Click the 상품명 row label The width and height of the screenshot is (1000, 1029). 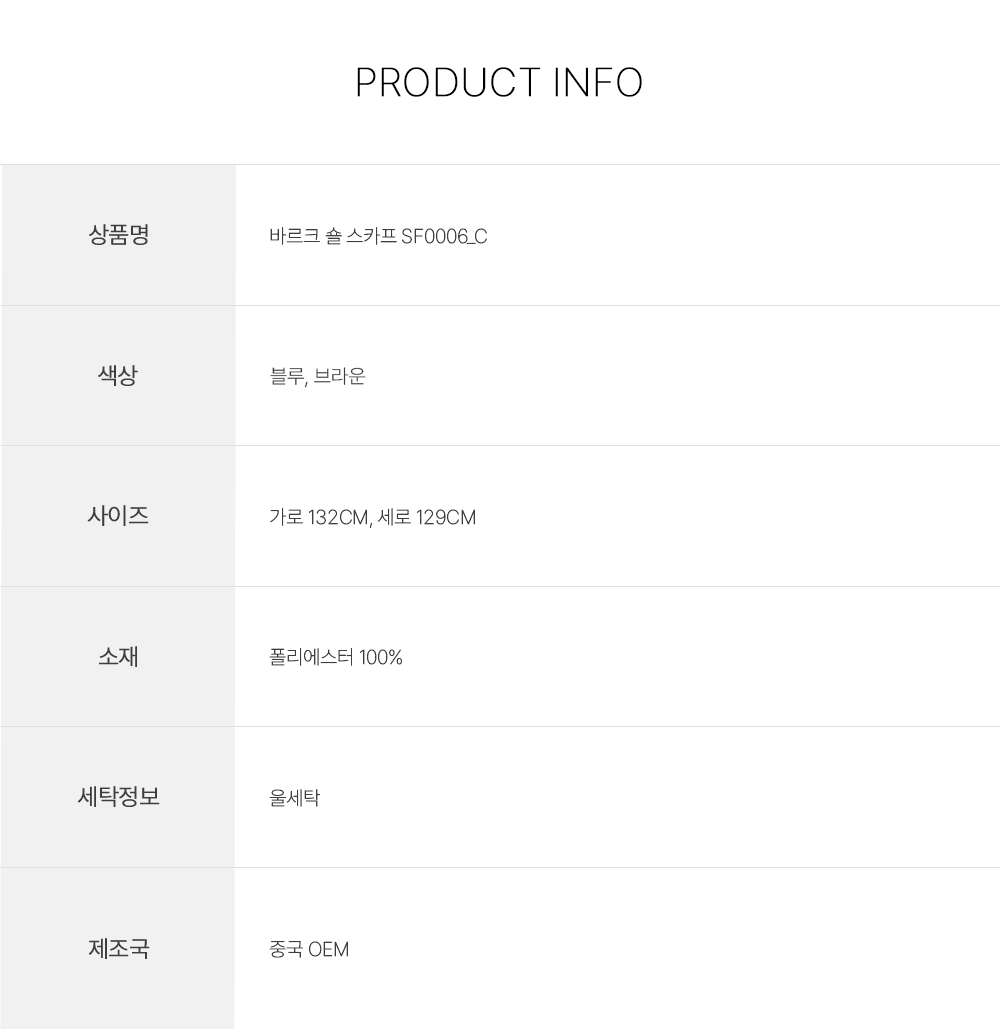pos(119,236)
